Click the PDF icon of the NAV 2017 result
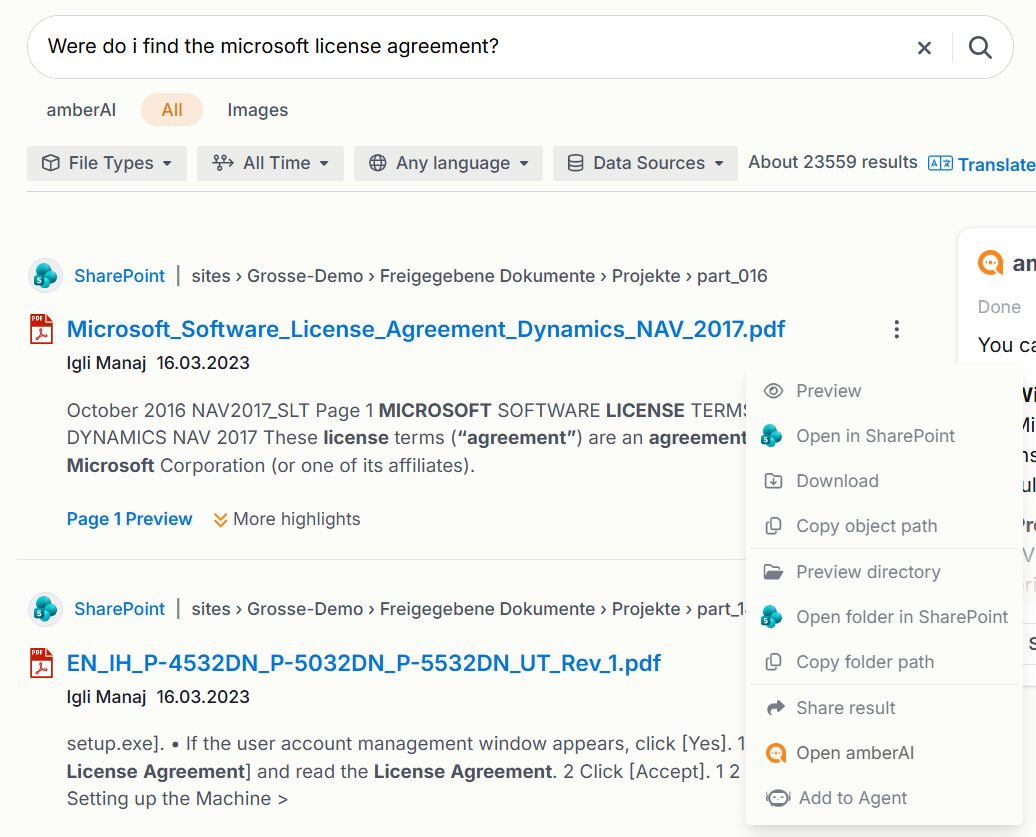Screen dimensions: 1036x837 coord(42,329)
